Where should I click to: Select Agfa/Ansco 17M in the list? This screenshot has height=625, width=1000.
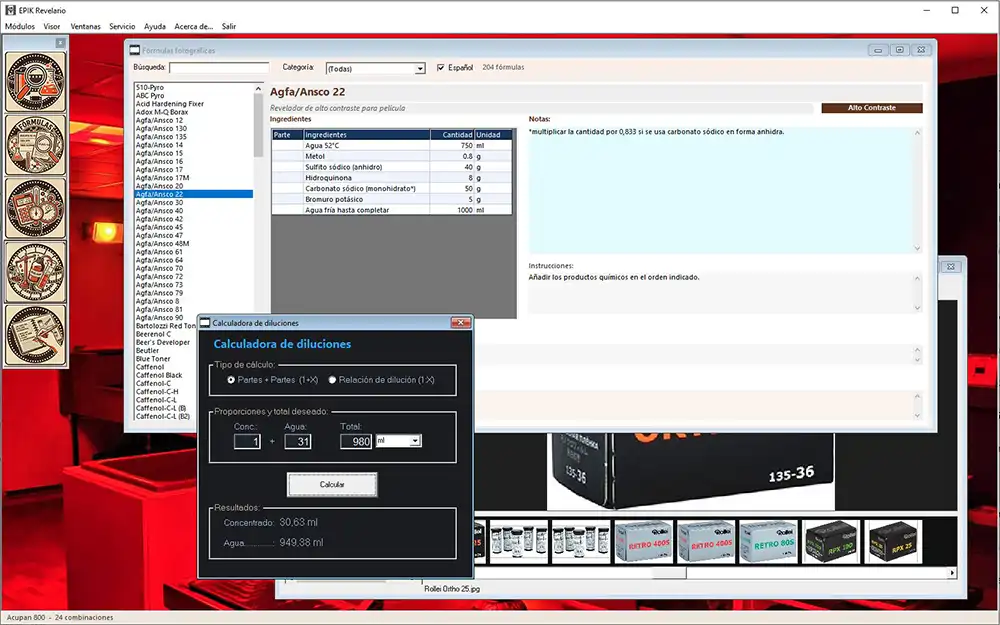click(x=162, y=178)
